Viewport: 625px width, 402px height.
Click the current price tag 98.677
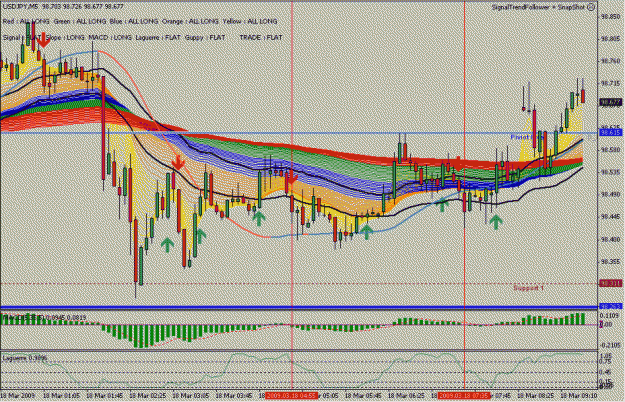click(611, 102)
